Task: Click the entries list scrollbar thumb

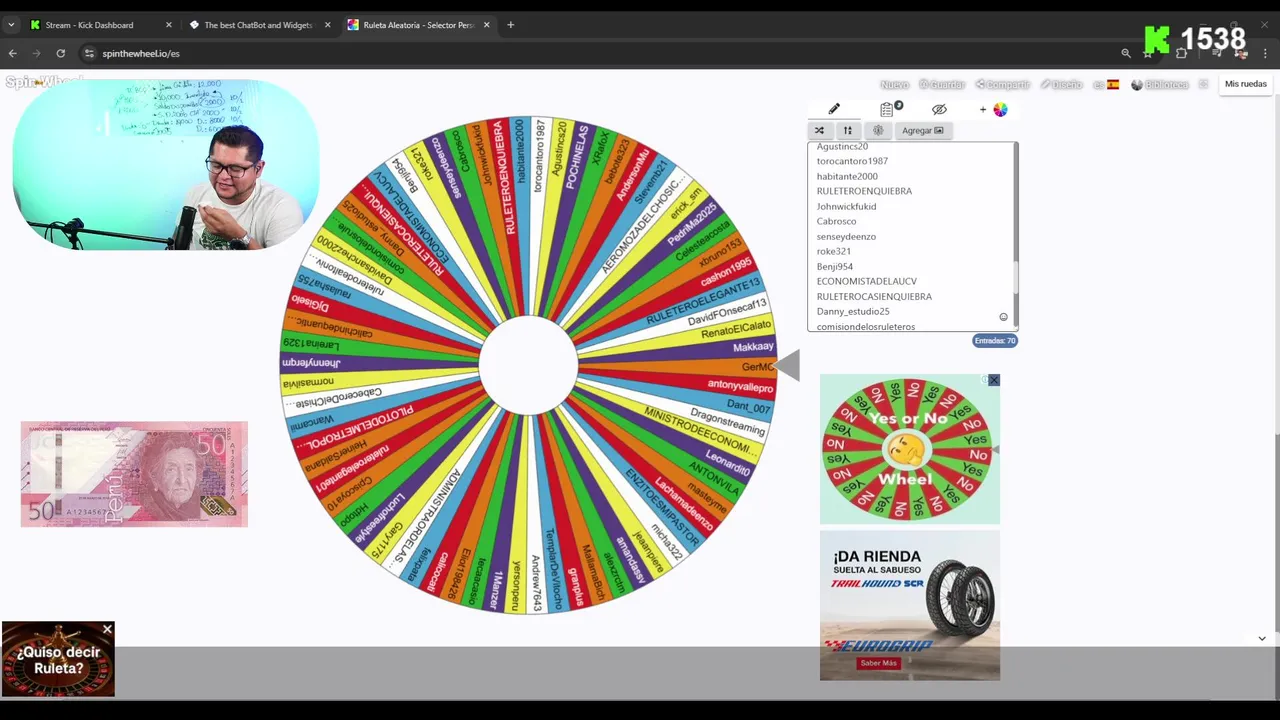Action: (1015, 275)
